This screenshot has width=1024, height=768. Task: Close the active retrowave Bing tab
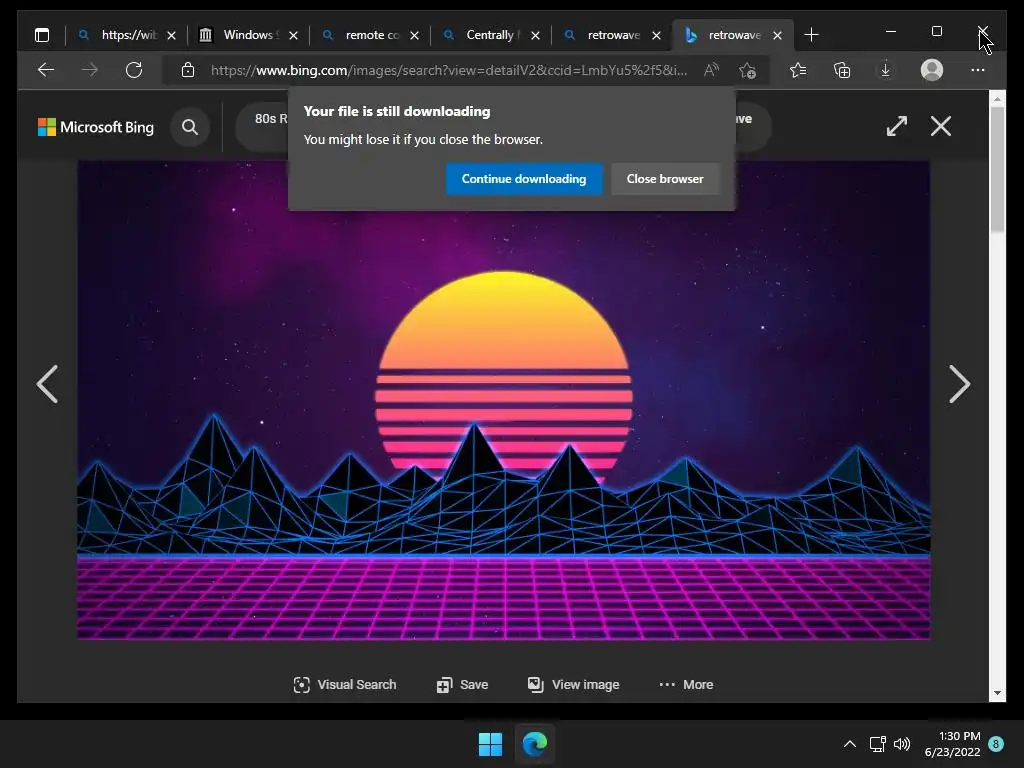(778, 35)
